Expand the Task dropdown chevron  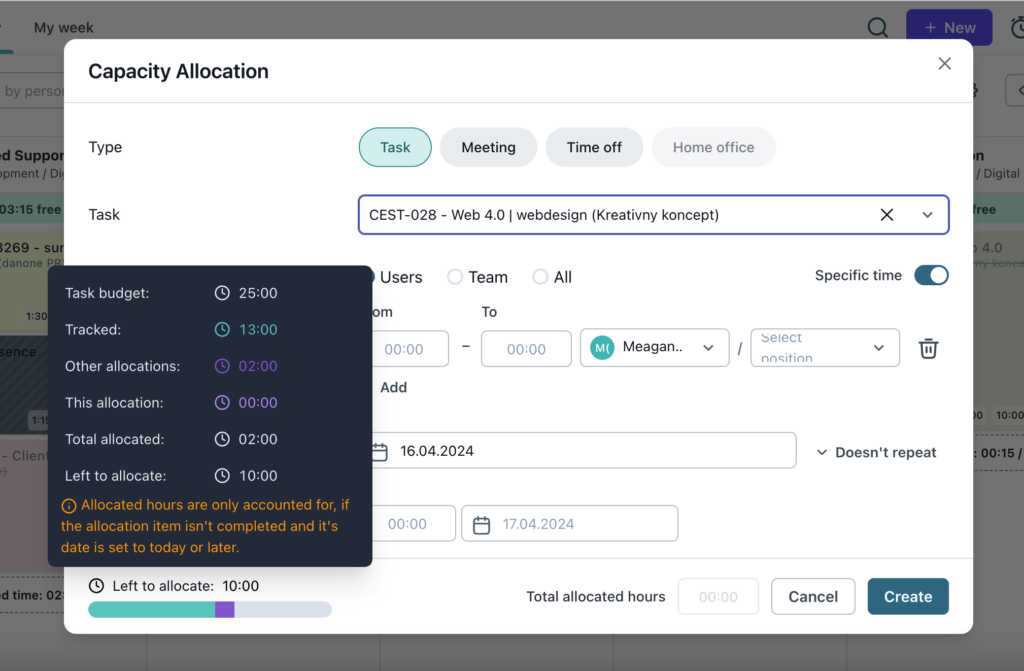927,214
